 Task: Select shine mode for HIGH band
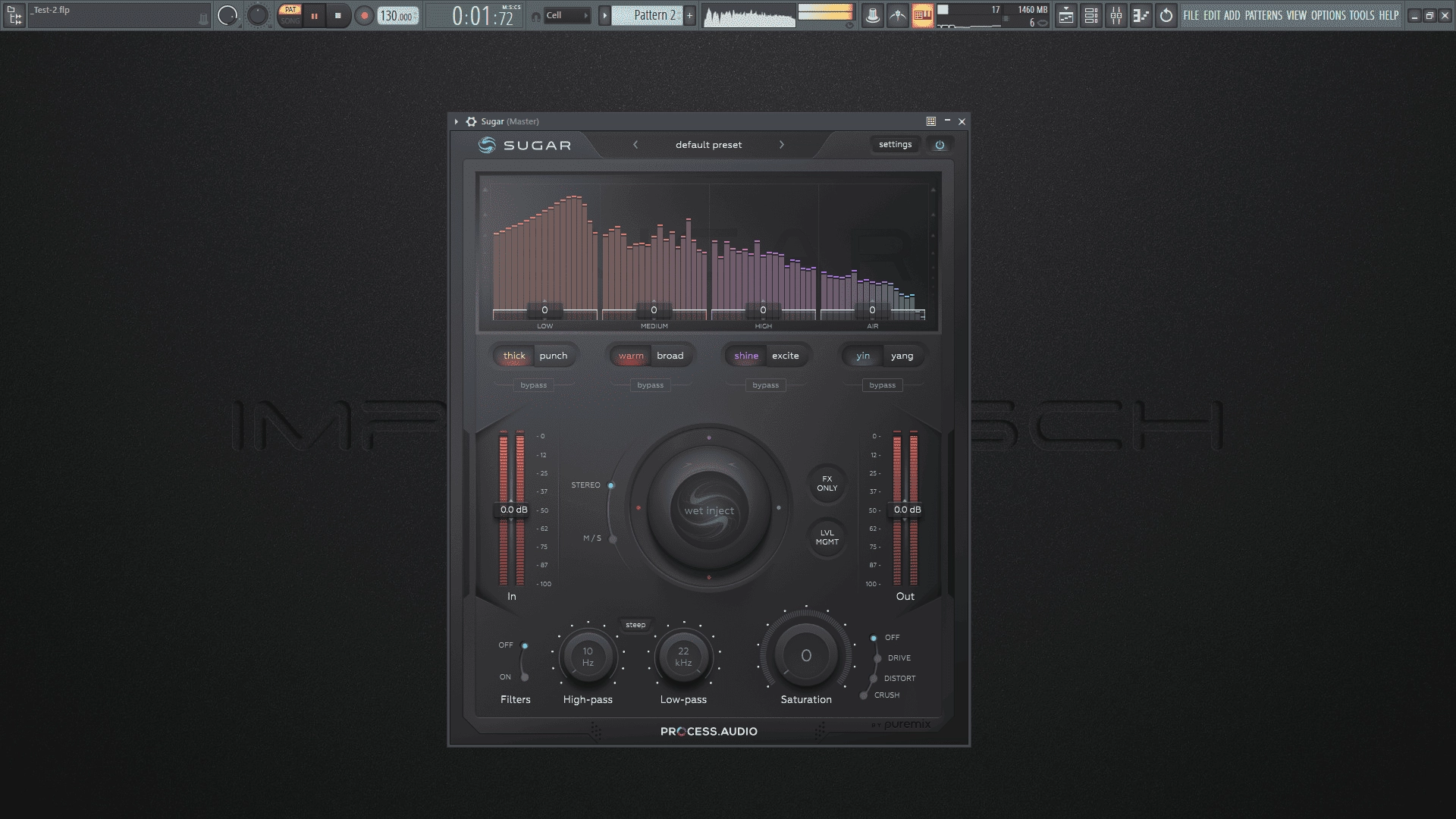coord(746,356)
